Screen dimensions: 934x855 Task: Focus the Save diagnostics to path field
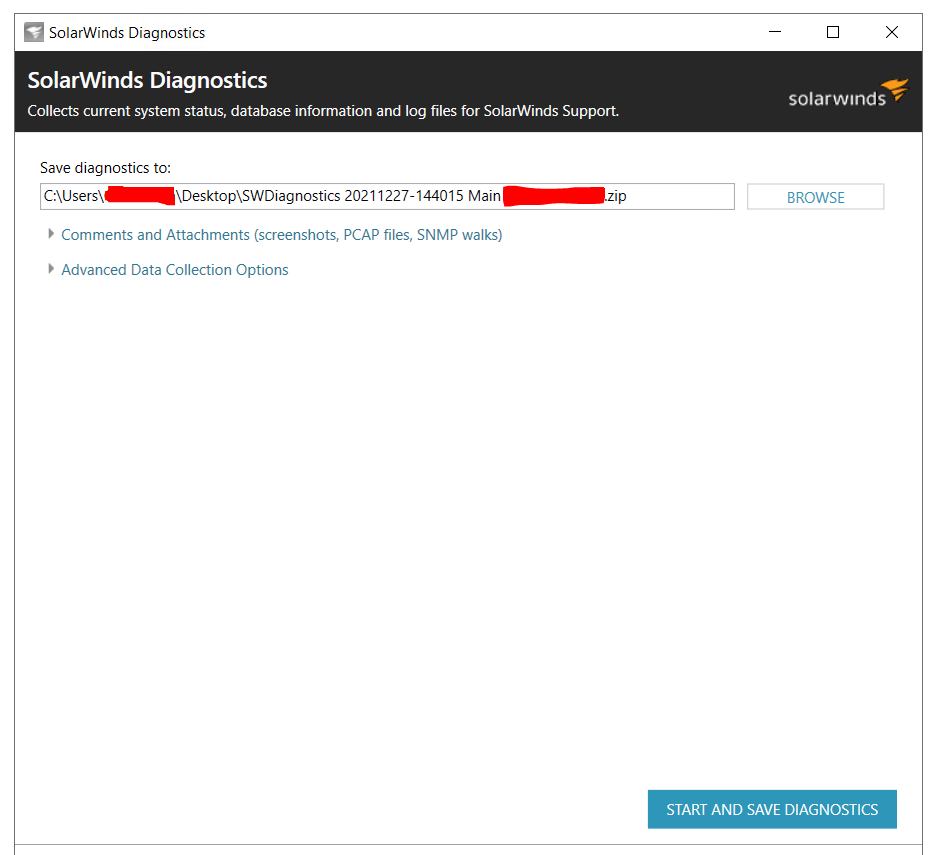tap(387, 197)
